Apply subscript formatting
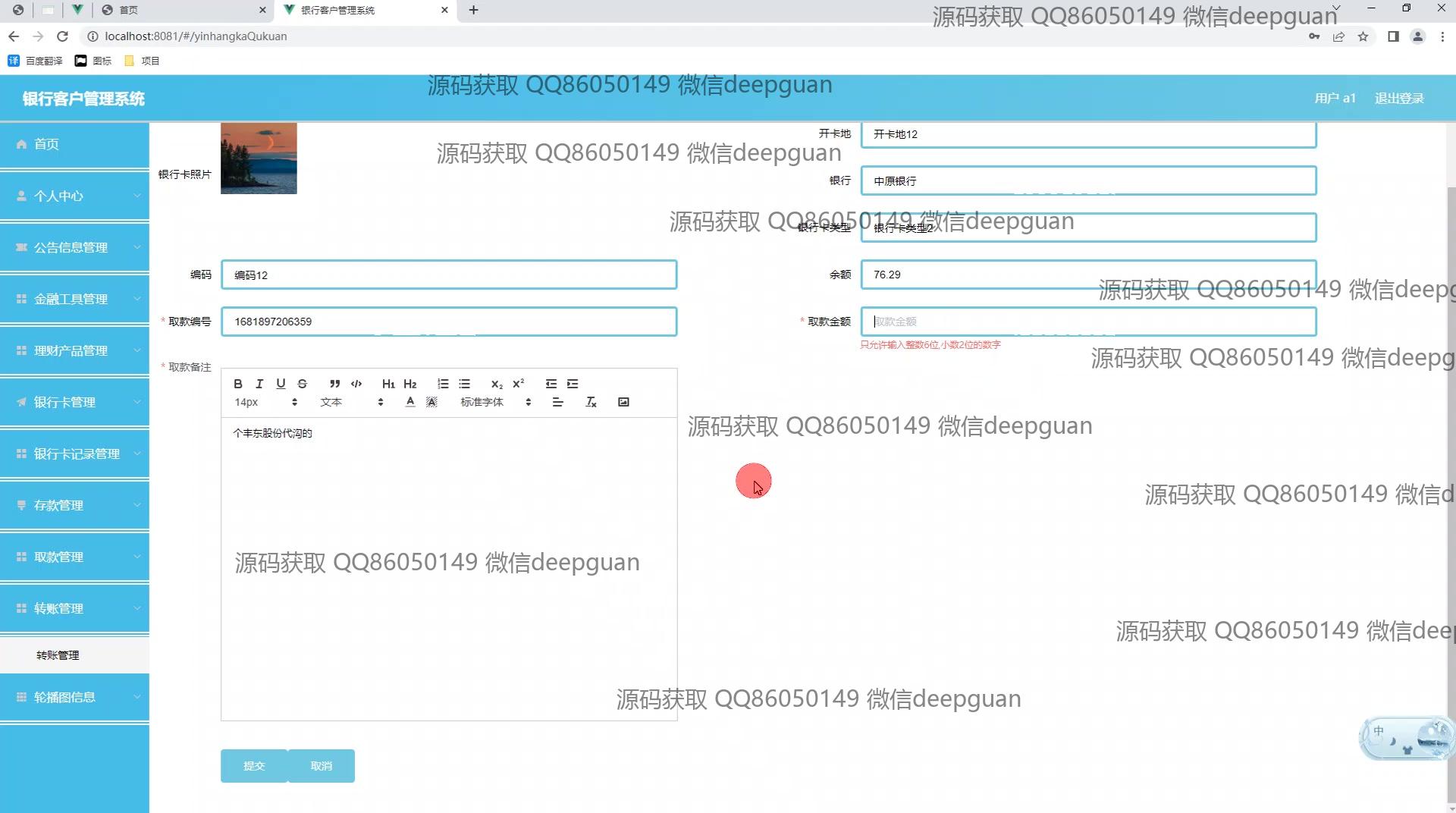 pos(497,384)
